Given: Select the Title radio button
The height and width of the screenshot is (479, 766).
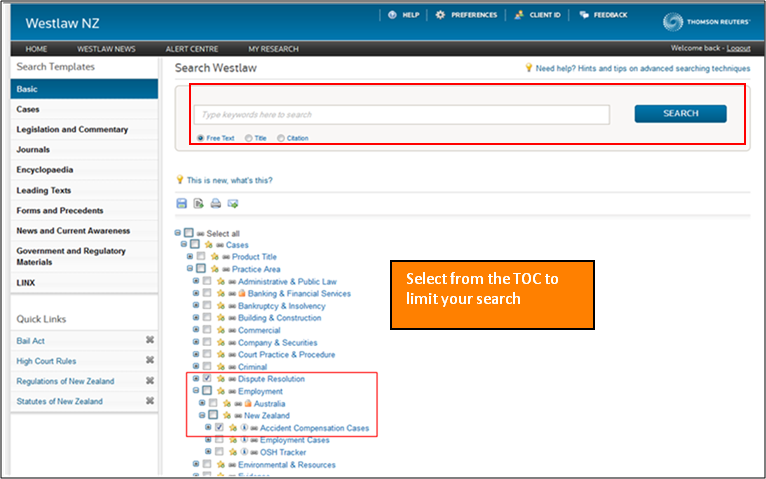Looking at the screenshot, I should point(249,138).
